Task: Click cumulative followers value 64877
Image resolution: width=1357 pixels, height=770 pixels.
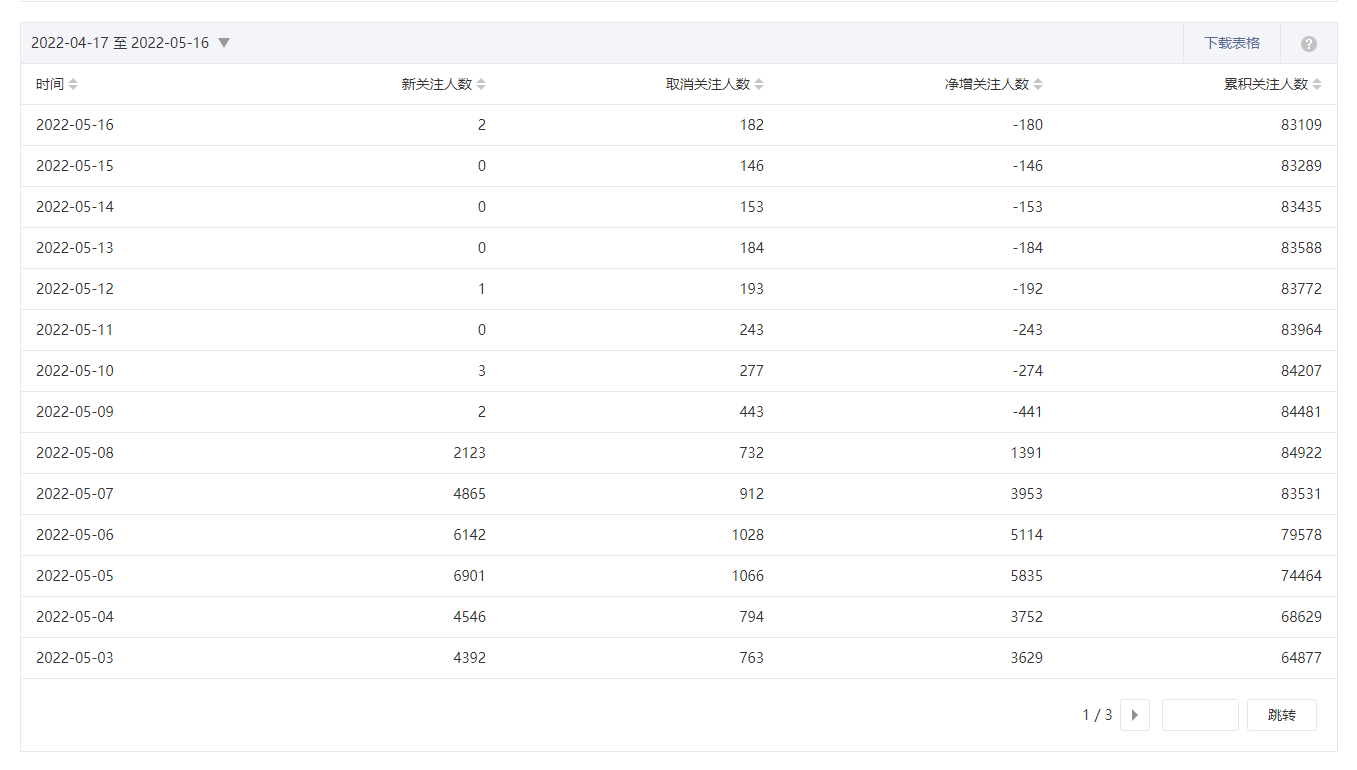Action: click(x=1301, y=658)
